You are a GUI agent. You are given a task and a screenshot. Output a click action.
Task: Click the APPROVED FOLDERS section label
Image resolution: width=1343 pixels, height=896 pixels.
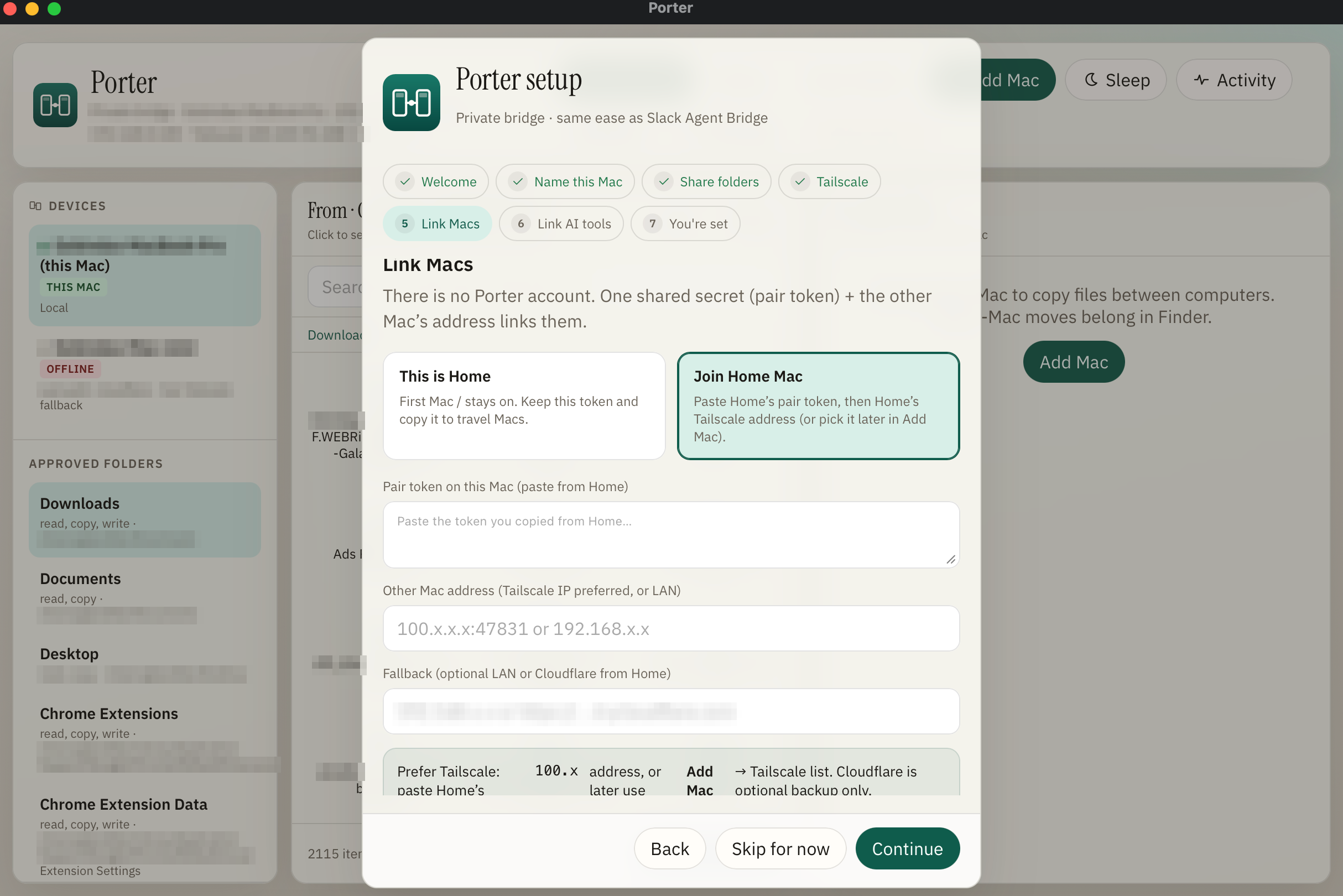[96, 464]
